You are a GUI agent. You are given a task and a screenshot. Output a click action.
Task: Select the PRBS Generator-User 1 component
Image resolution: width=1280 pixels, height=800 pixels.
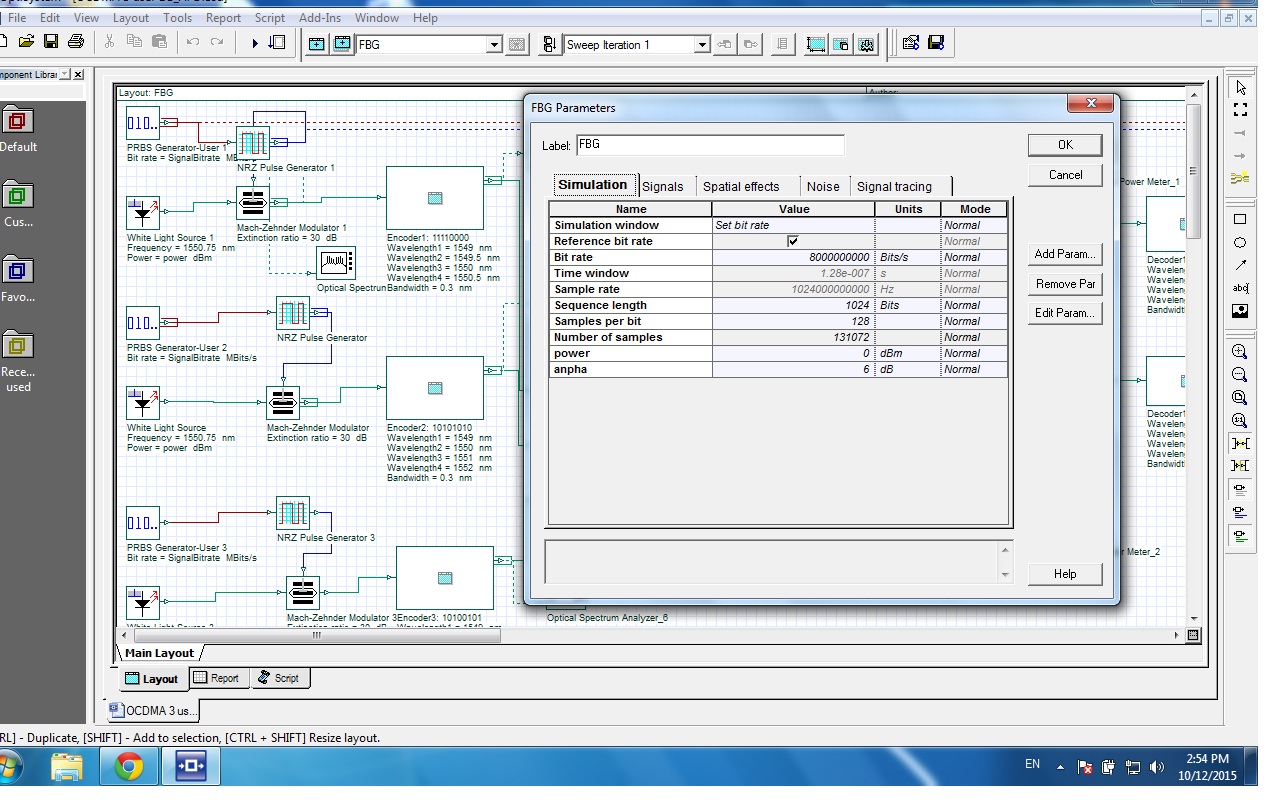tap(142, 123)
